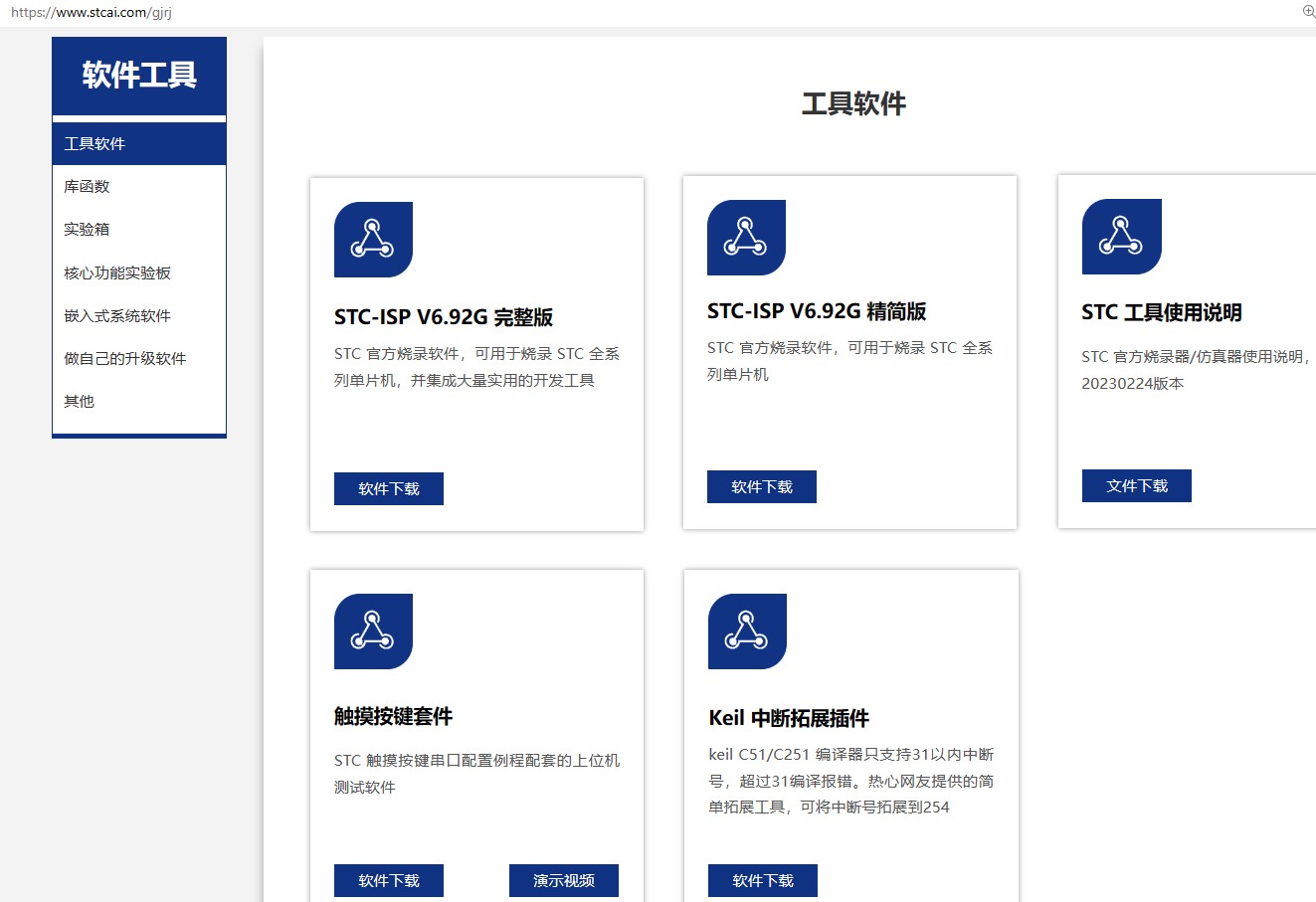Click the 触摸按键套件 card icon
Image resolution: width=1316 pixels, height=902 pixels.
click(x=373, y=631)
